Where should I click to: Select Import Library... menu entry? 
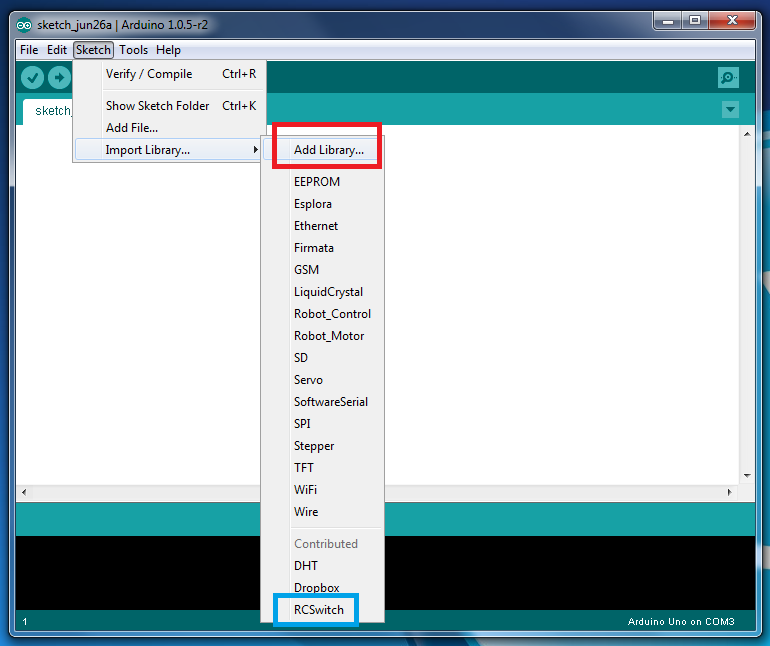click(167, 150)
